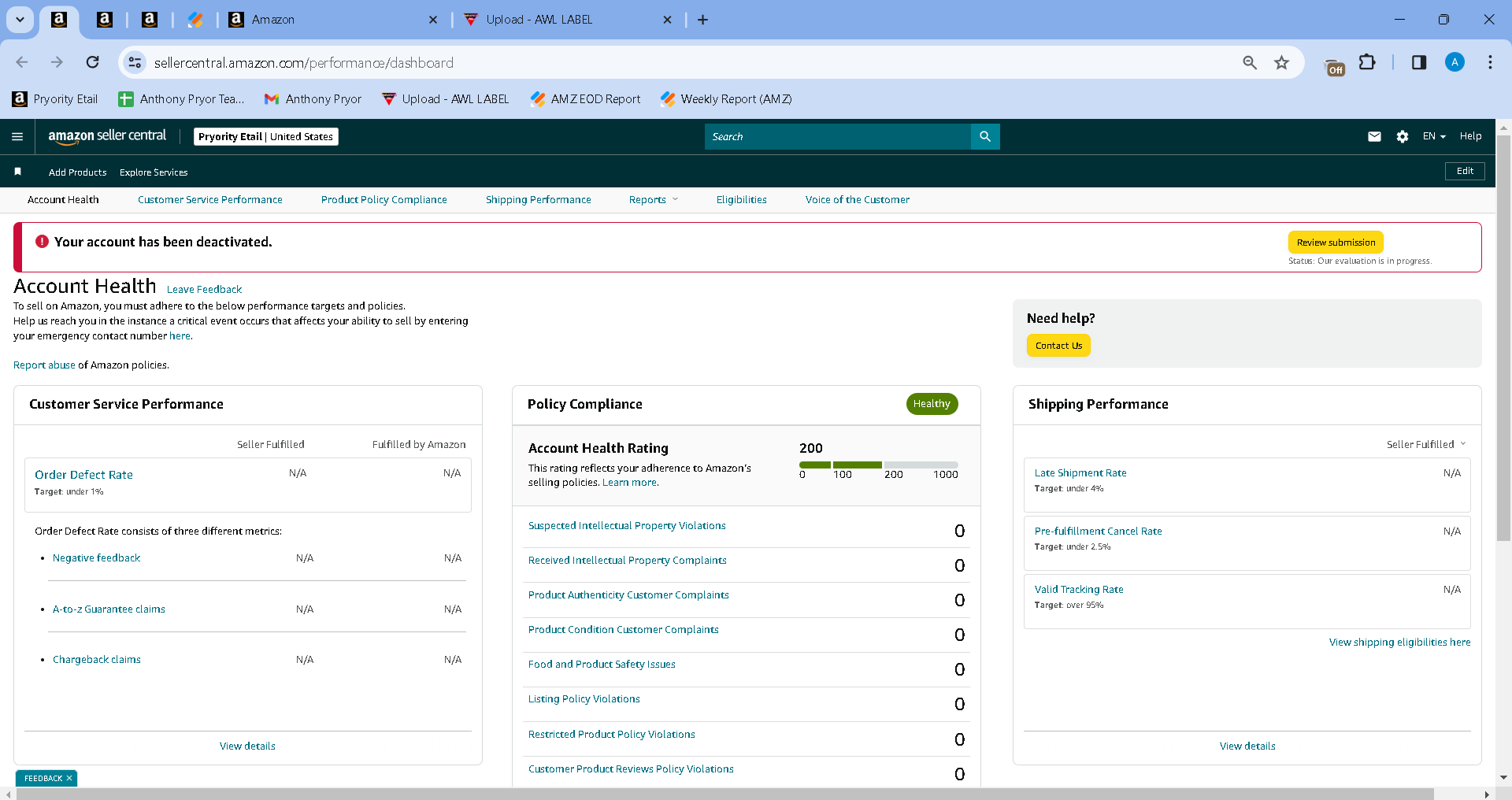This screenshot has width=1512, height=800.
Task: Open the Order Defect Rate link
Action: click(x=83, y=475)
